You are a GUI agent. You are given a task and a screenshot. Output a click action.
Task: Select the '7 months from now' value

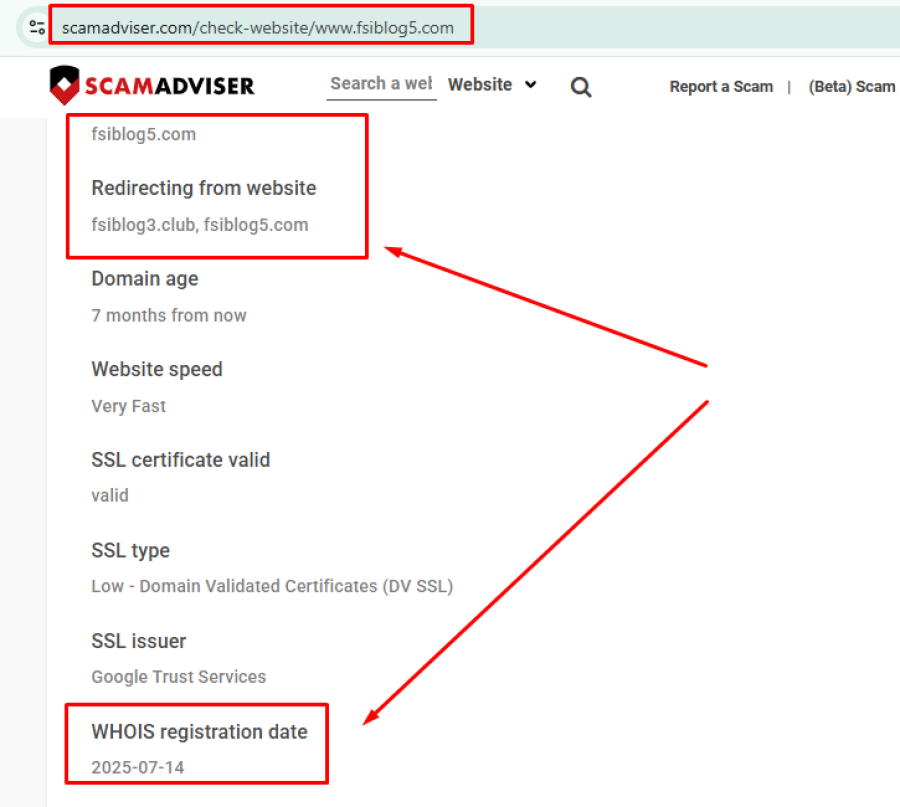point(169,316)
